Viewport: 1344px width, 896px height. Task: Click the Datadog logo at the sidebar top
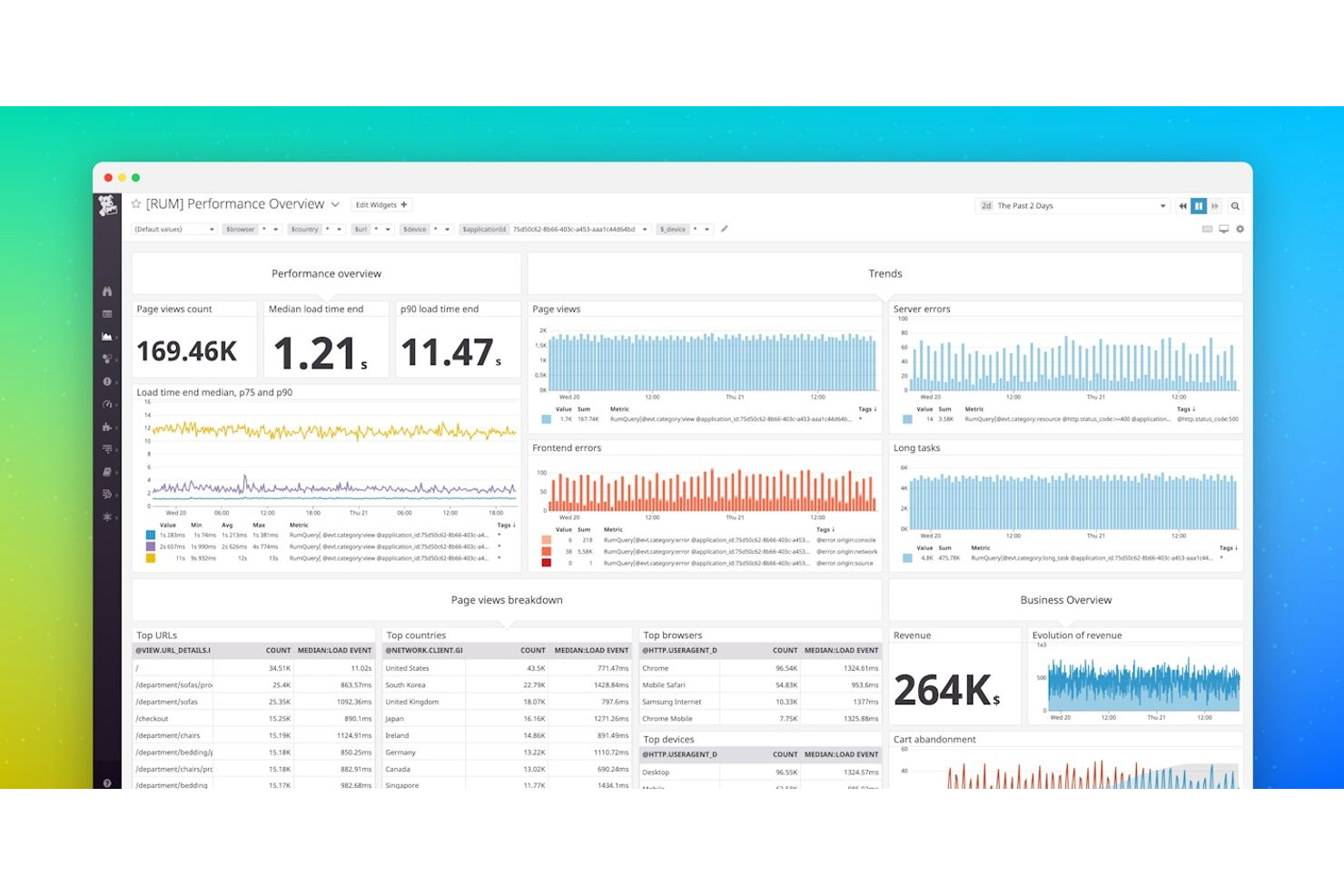(x=107, y=206)
